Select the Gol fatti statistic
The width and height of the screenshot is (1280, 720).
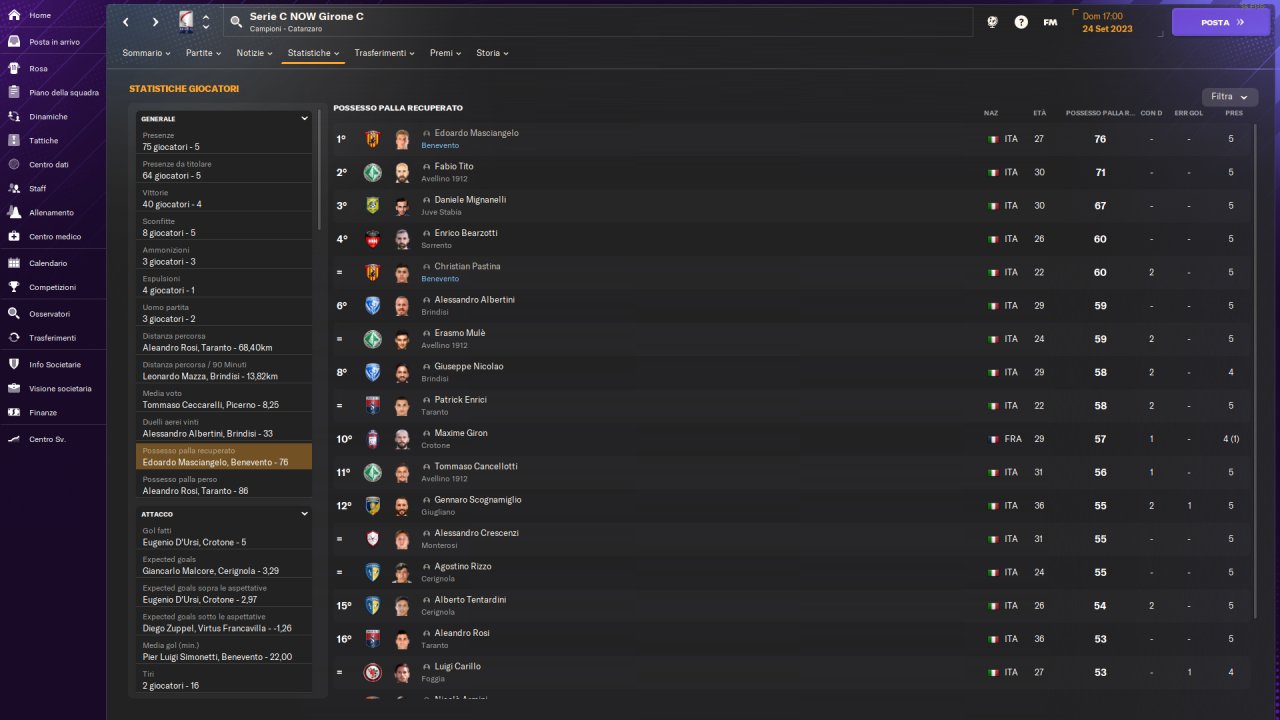(224, 537)
